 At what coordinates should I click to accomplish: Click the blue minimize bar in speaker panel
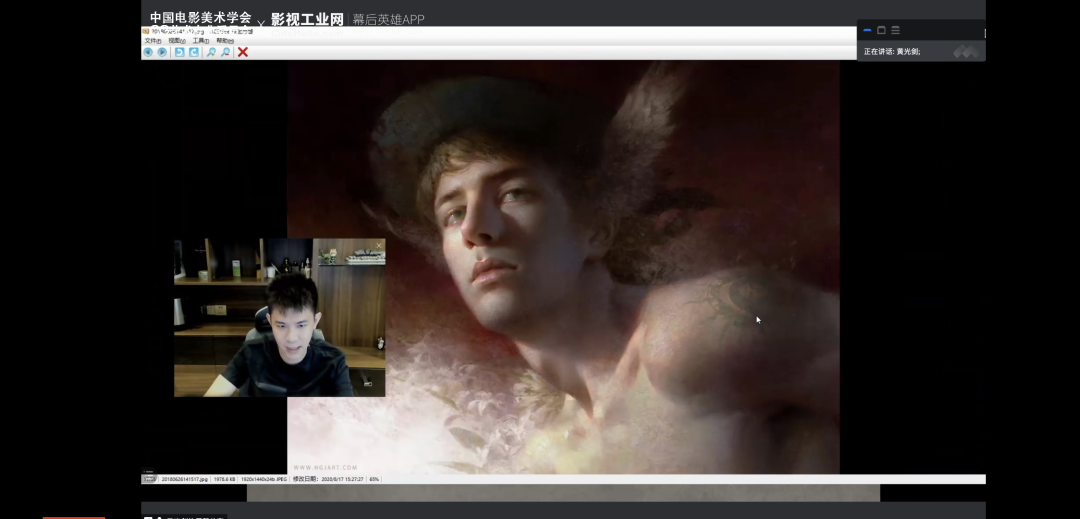[867, 30]
